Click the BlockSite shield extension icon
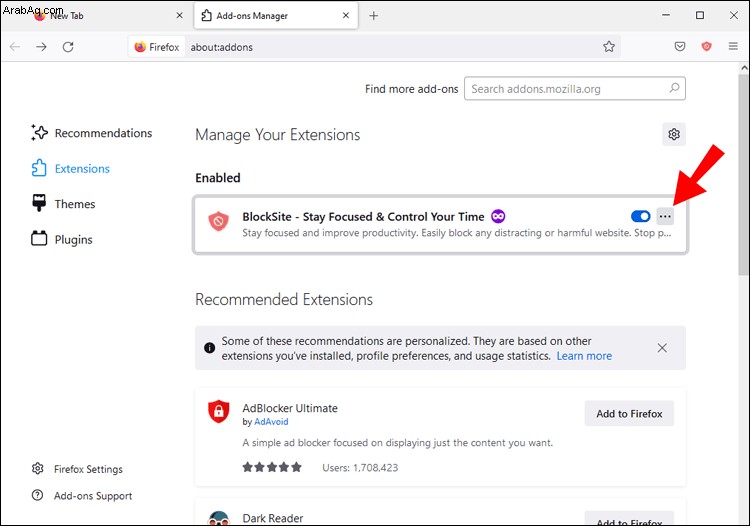 coord(219,221)
